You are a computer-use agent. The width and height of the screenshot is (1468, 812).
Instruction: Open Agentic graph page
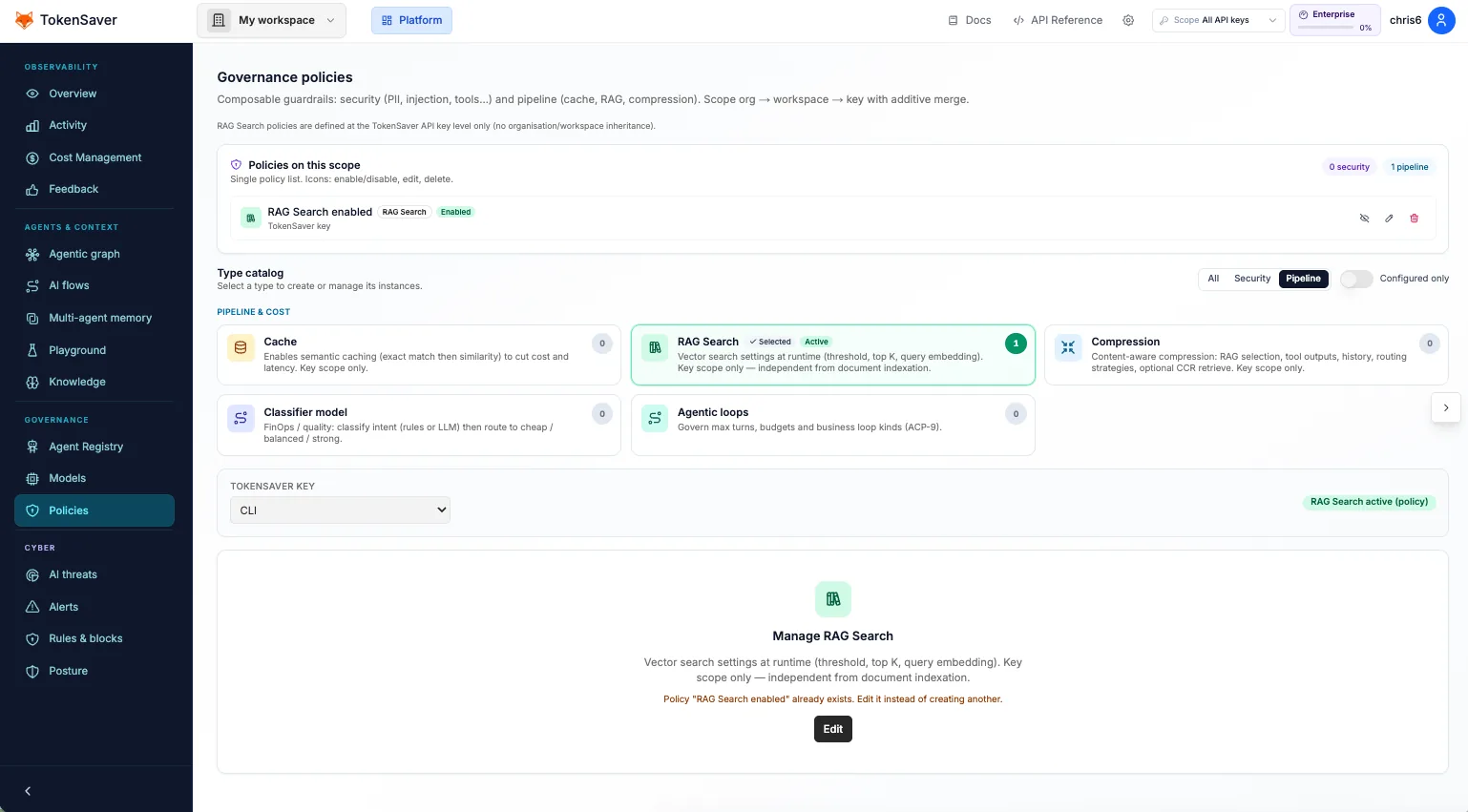tap(94, 254)
